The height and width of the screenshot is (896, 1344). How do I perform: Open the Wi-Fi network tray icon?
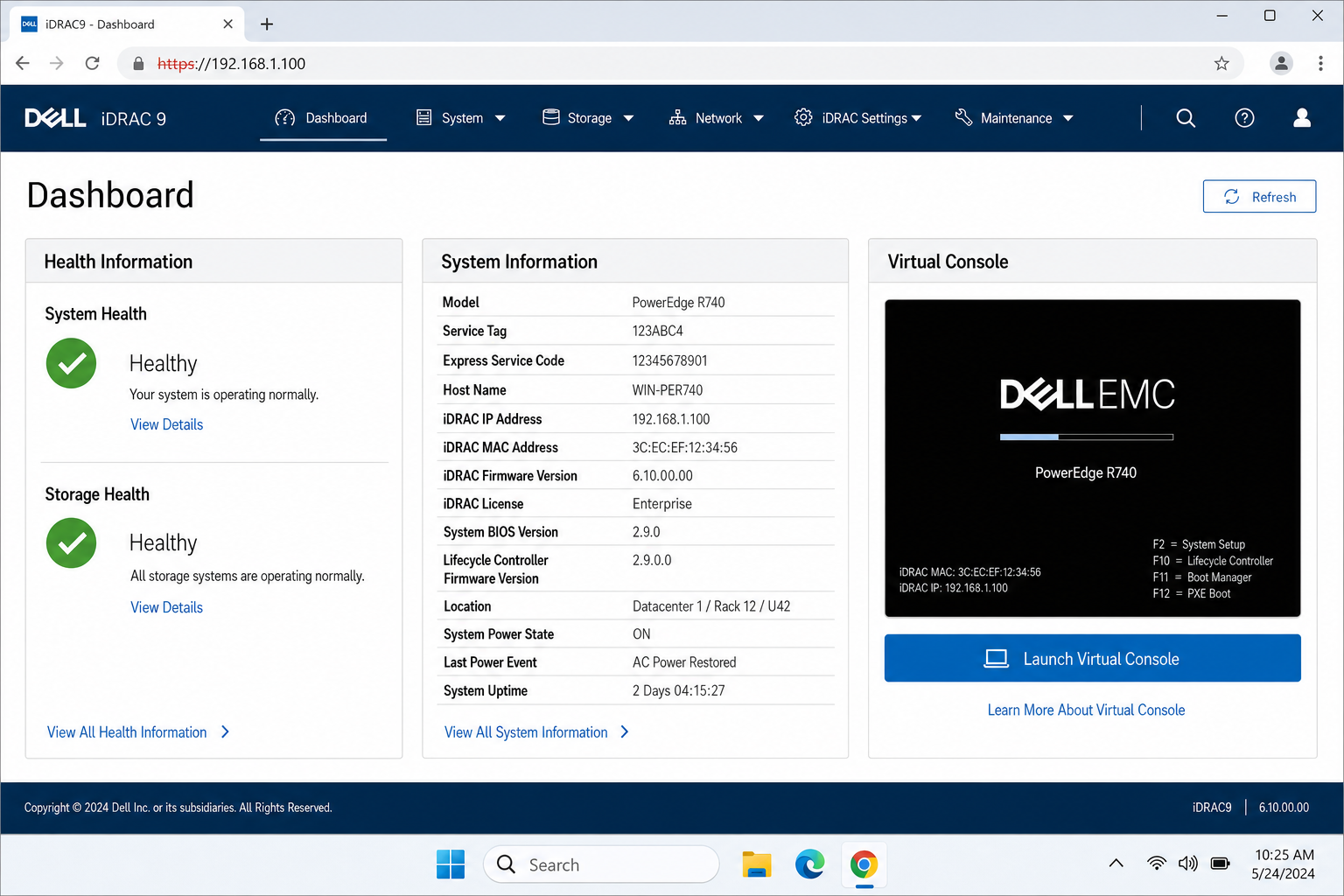click(x=1157, y=864)
